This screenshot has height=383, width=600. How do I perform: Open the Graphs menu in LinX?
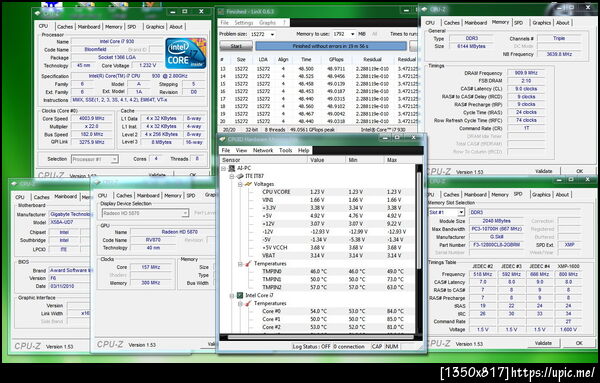point(267,23)
